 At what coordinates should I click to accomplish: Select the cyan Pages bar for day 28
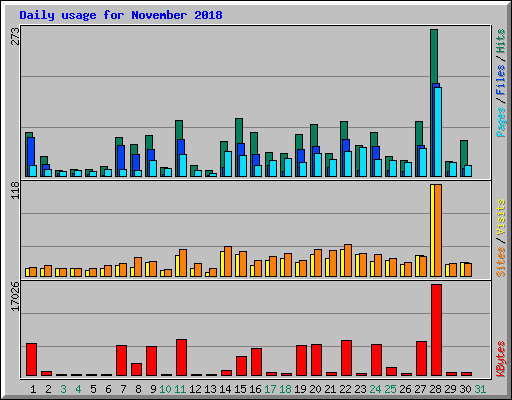(438, 132)
